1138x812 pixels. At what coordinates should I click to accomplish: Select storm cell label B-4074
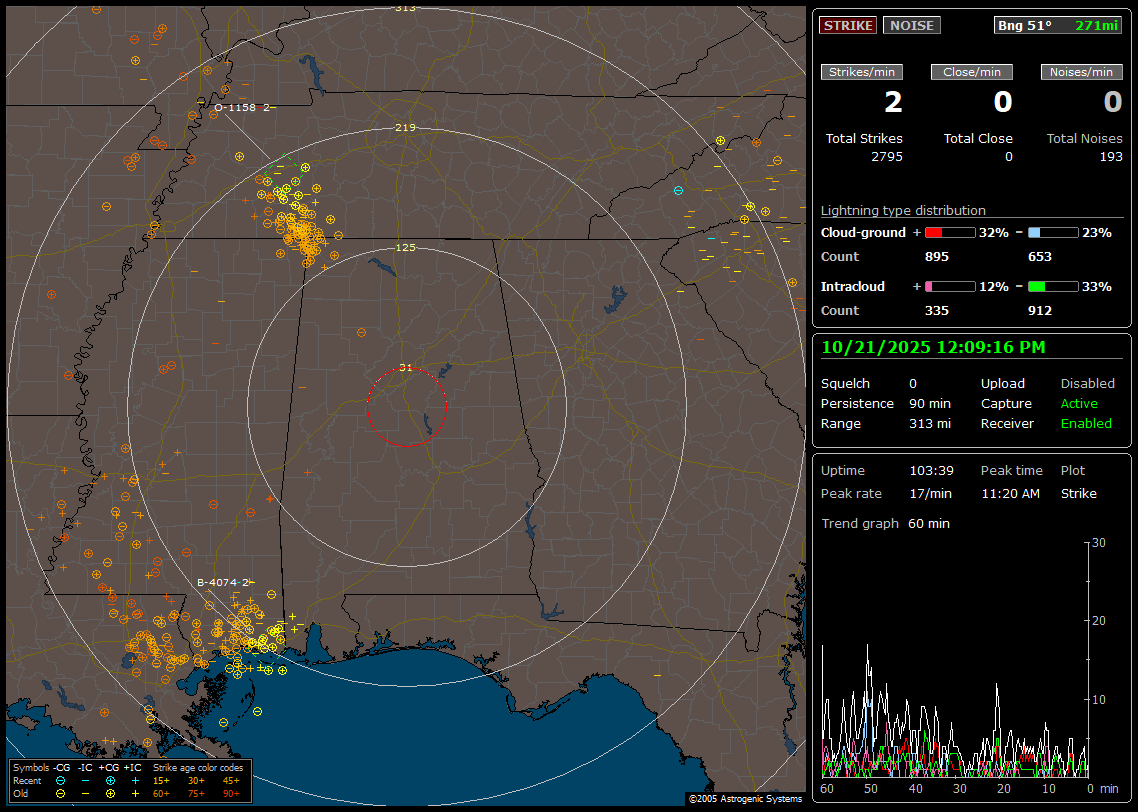click(222, 582)
